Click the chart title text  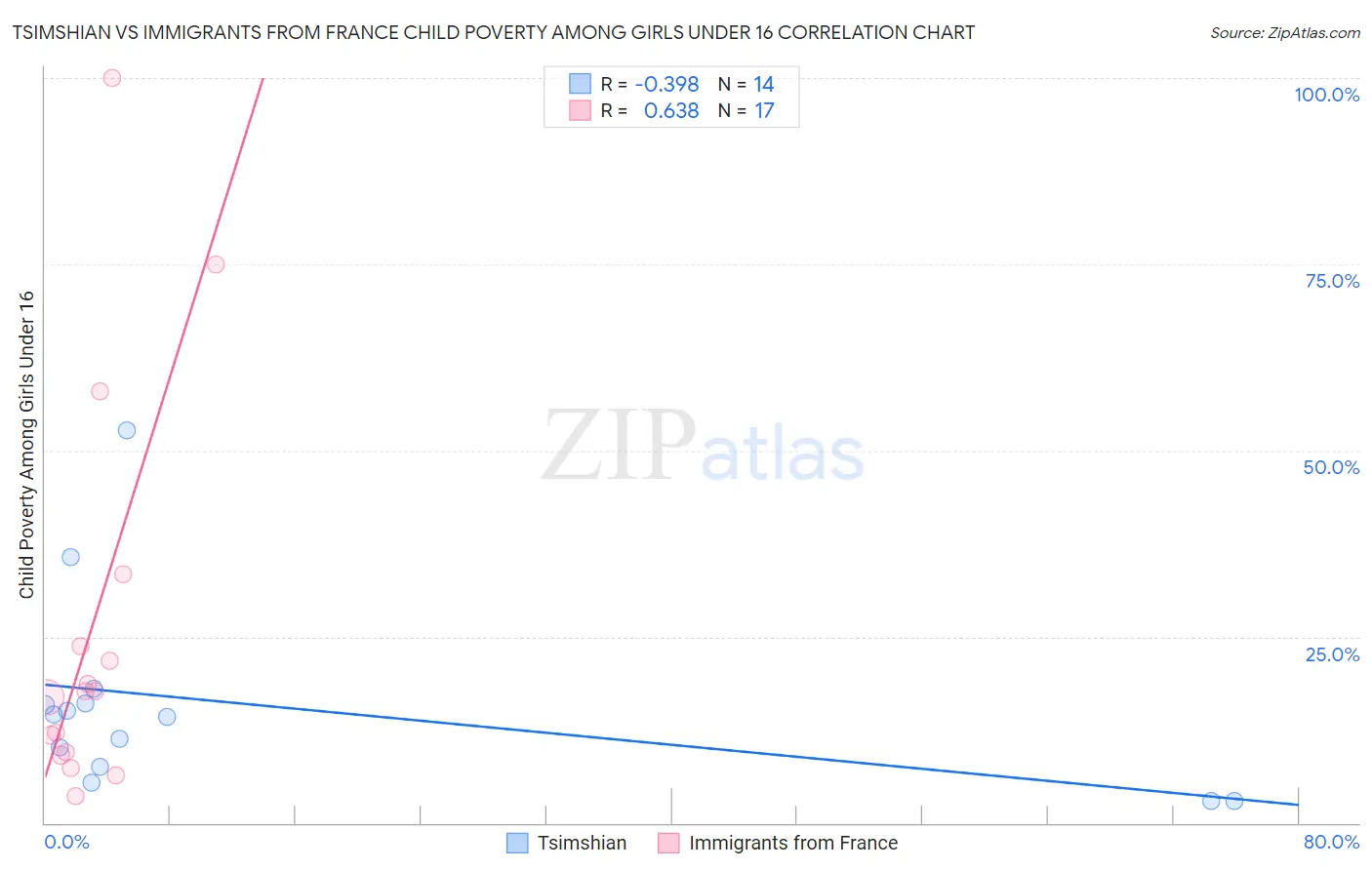494,32
